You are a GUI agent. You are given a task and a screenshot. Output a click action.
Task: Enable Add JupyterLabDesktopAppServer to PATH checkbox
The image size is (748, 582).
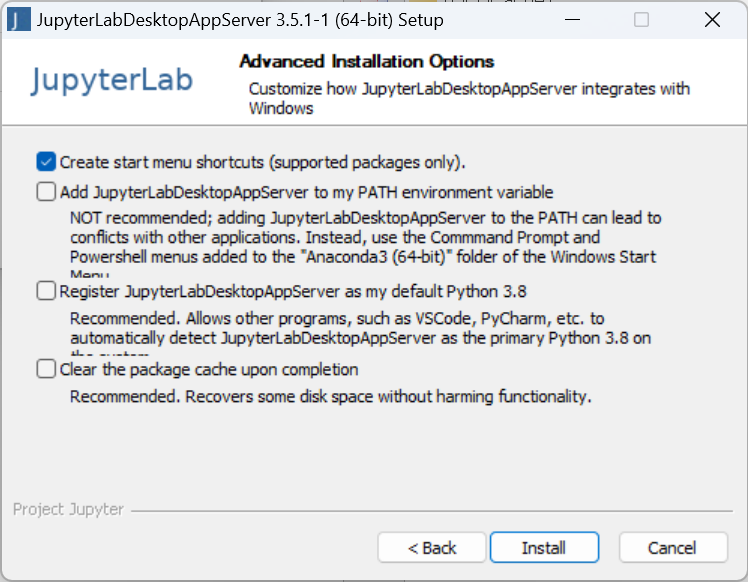click(46, 192)
